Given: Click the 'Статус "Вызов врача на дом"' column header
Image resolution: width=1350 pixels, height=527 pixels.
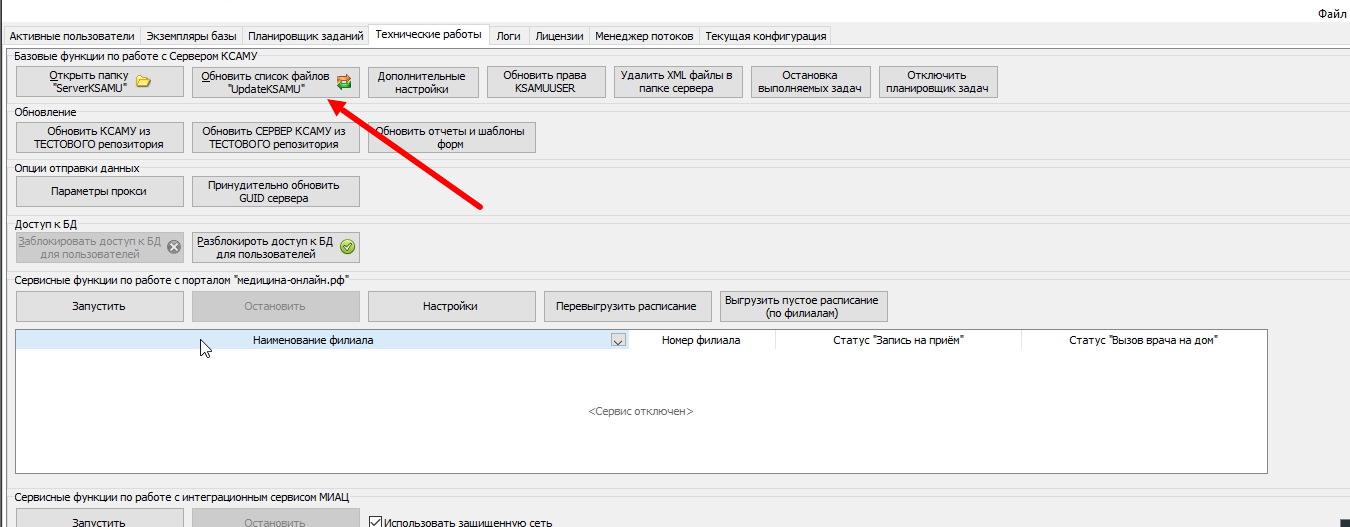Looking at the screenshot, I should (x=1144, y=340).
